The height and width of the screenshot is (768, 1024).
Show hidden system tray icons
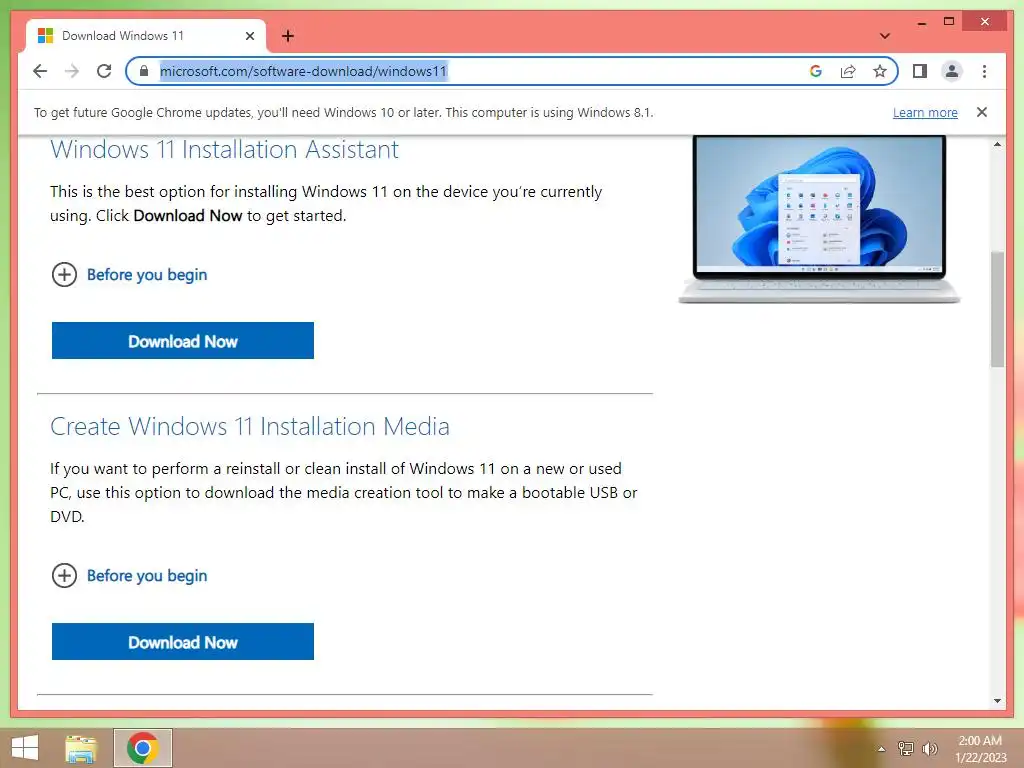[881, 749]
